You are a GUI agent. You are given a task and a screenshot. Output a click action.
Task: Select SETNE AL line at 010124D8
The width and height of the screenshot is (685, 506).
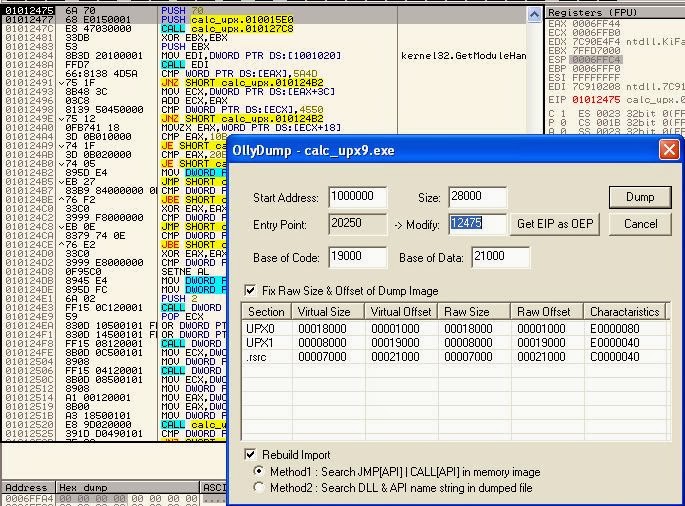pos(116,271)
